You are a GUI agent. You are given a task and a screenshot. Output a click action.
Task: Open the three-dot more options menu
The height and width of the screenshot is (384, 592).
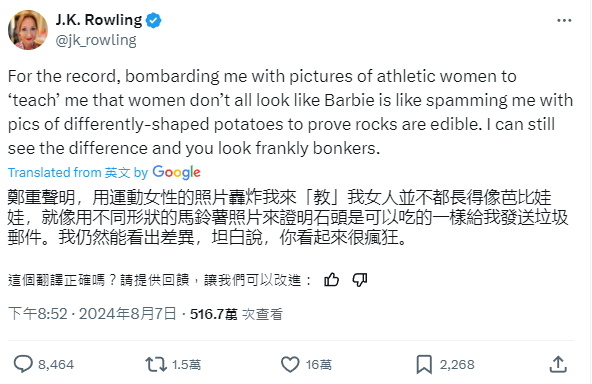click(x=564, y=20)
